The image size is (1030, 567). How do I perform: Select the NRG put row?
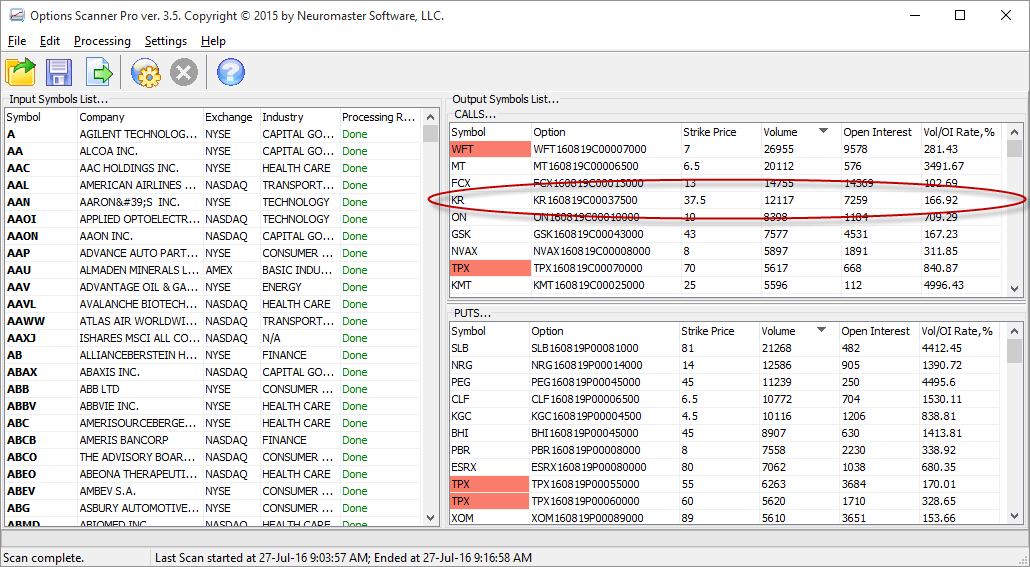click(727, 365)
